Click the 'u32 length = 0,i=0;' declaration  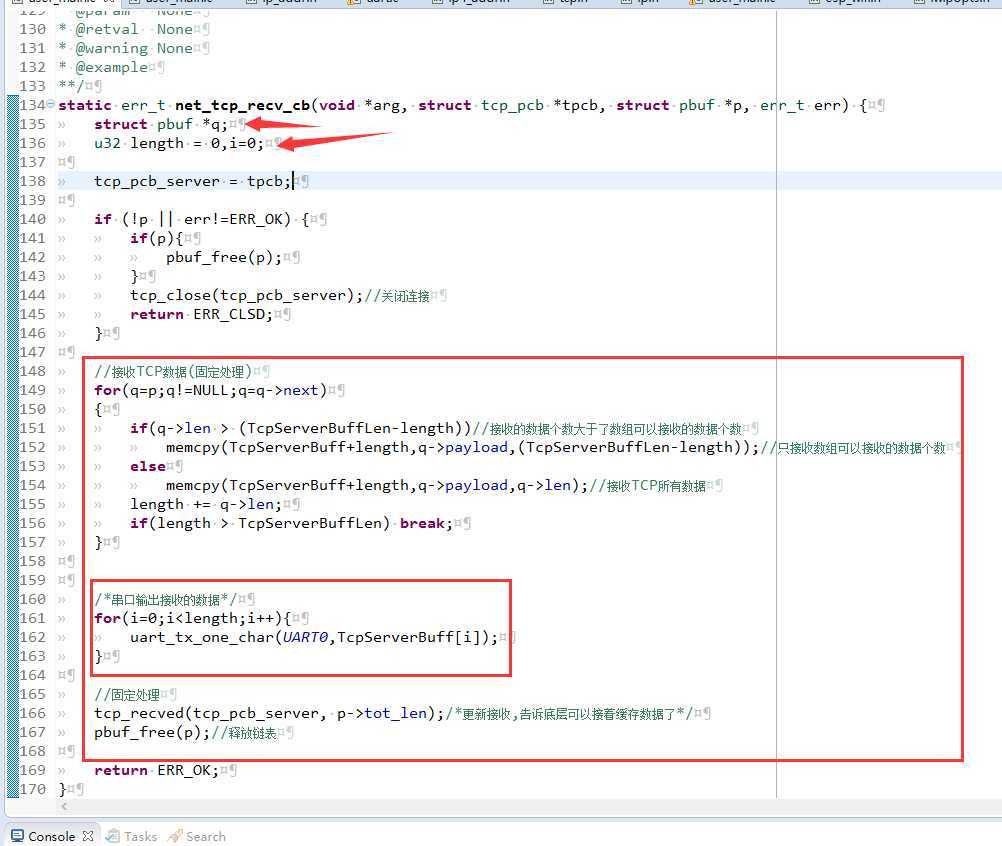pyautogui.click(x=178, y=143)
